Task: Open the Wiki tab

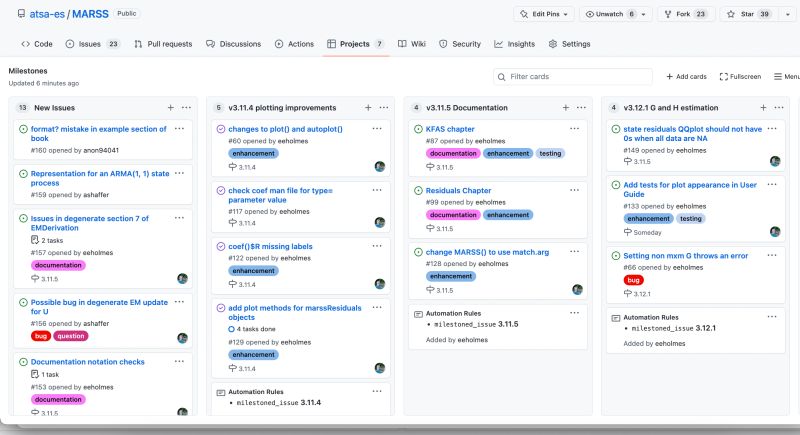Action: (412, 44)
